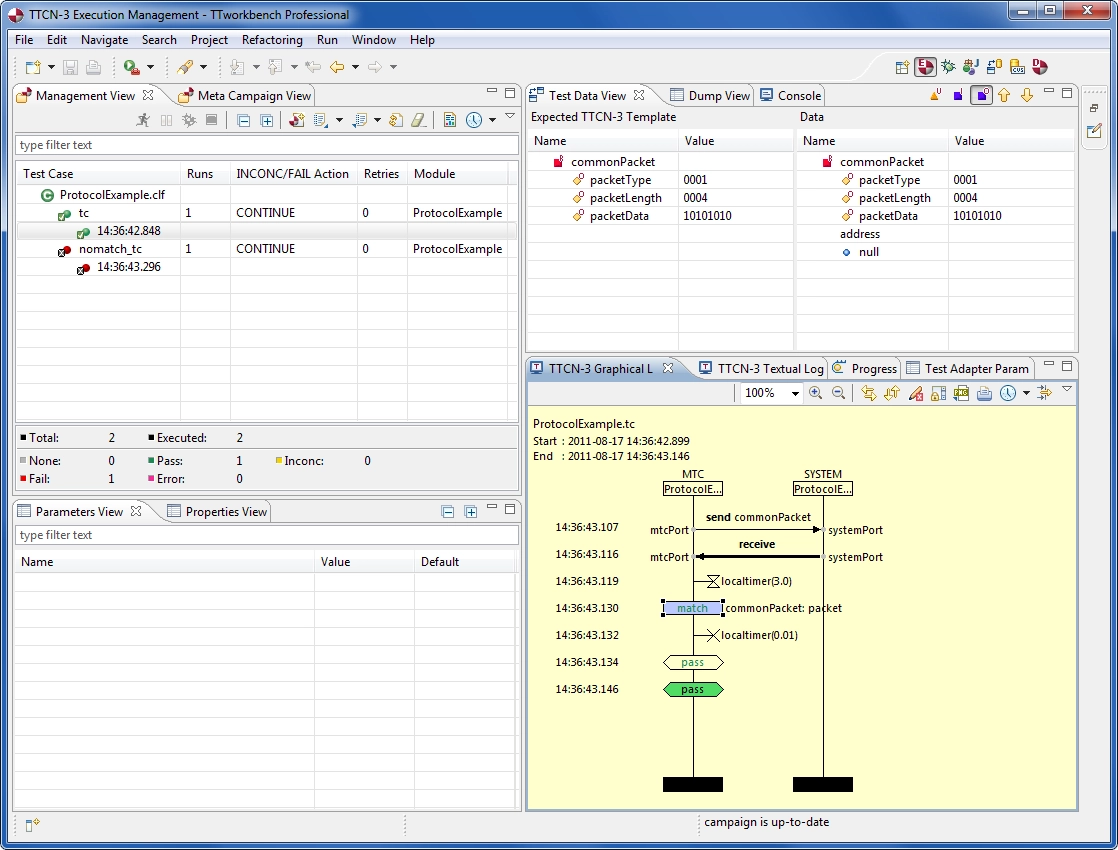Click the zoom in magnifier in Graphical Log

[x=816, y=393]
